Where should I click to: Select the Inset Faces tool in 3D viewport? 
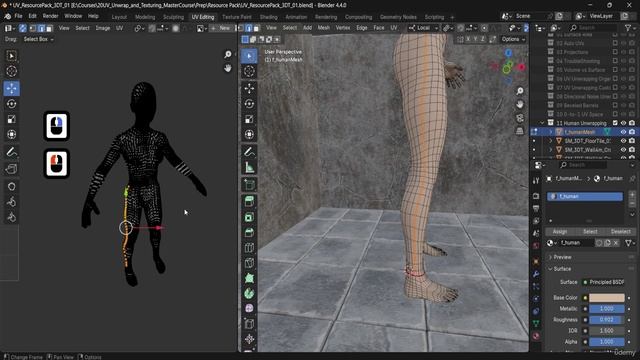point(249,217)
